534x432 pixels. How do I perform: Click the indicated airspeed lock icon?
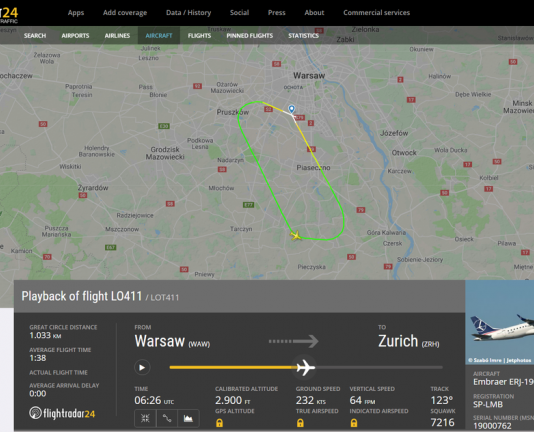pos(354,423)
